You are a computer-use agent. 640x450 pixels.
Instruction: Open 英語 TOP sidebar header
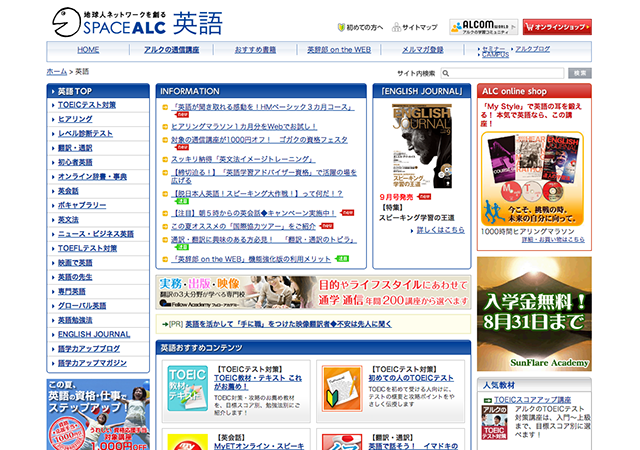tap(98, 91)
